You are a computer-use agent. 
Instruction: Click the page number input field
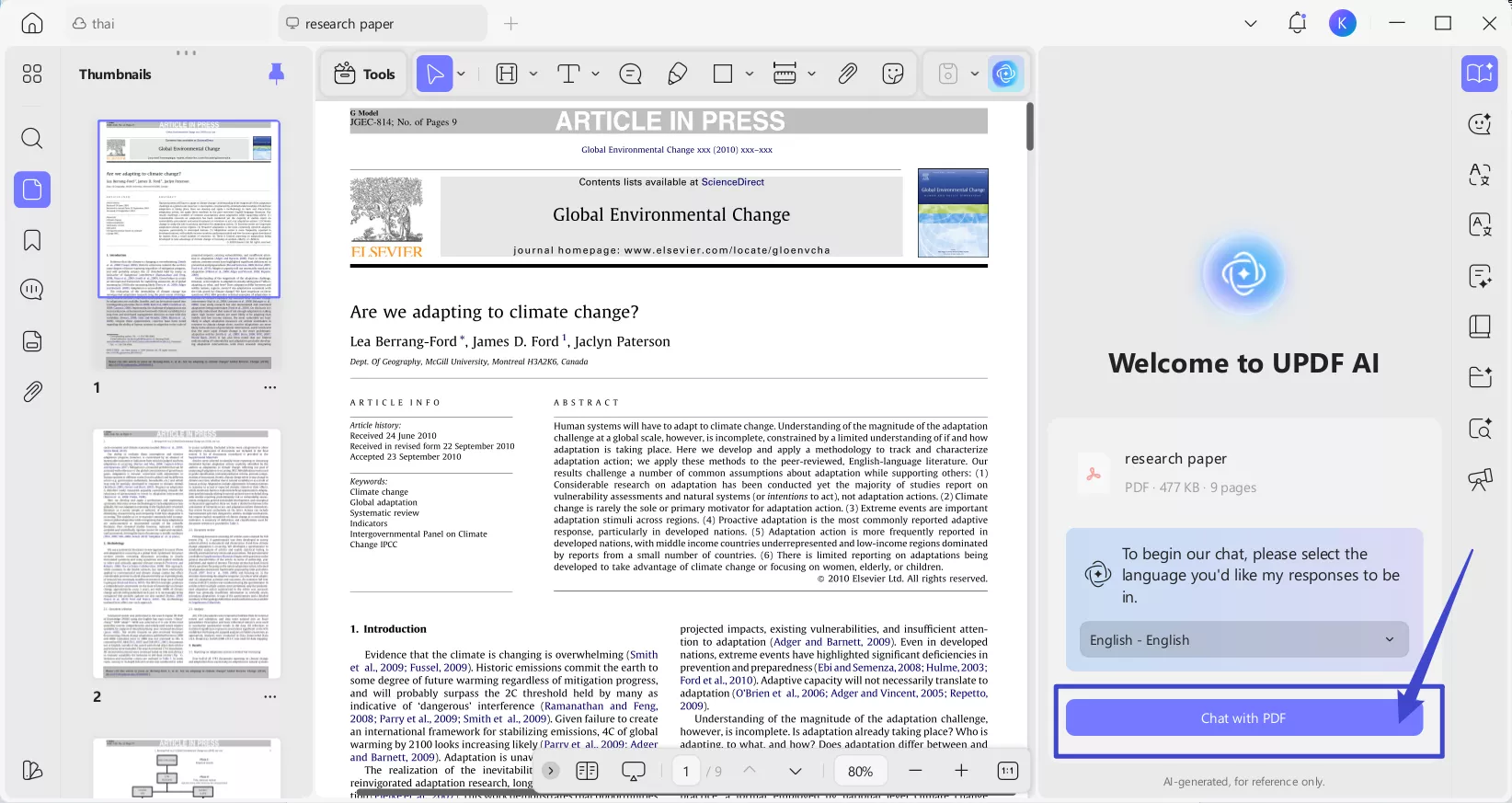(686, 771)
